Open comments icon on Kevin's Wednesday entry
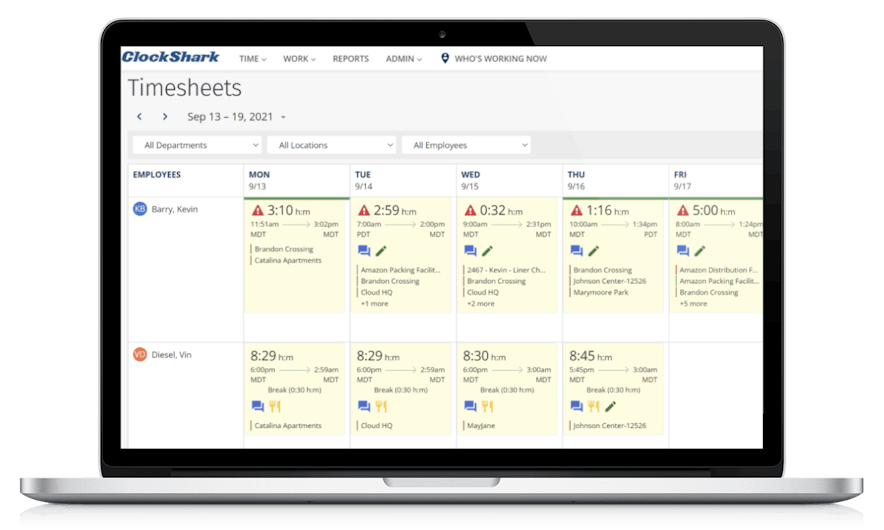This screenshot has height=530, width=884. coord(470,251)
